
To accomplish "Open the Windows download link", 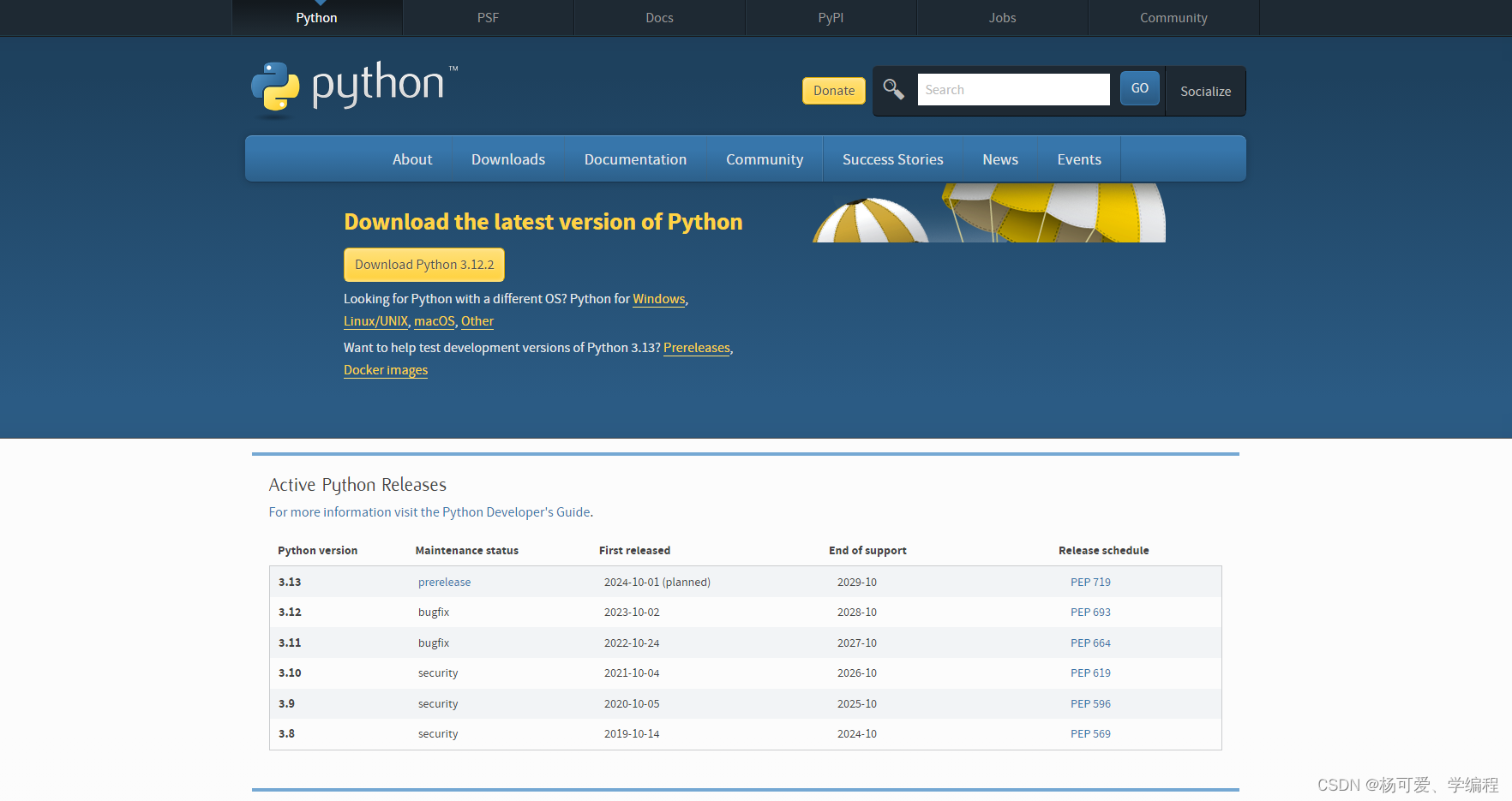I will point(658,299).
